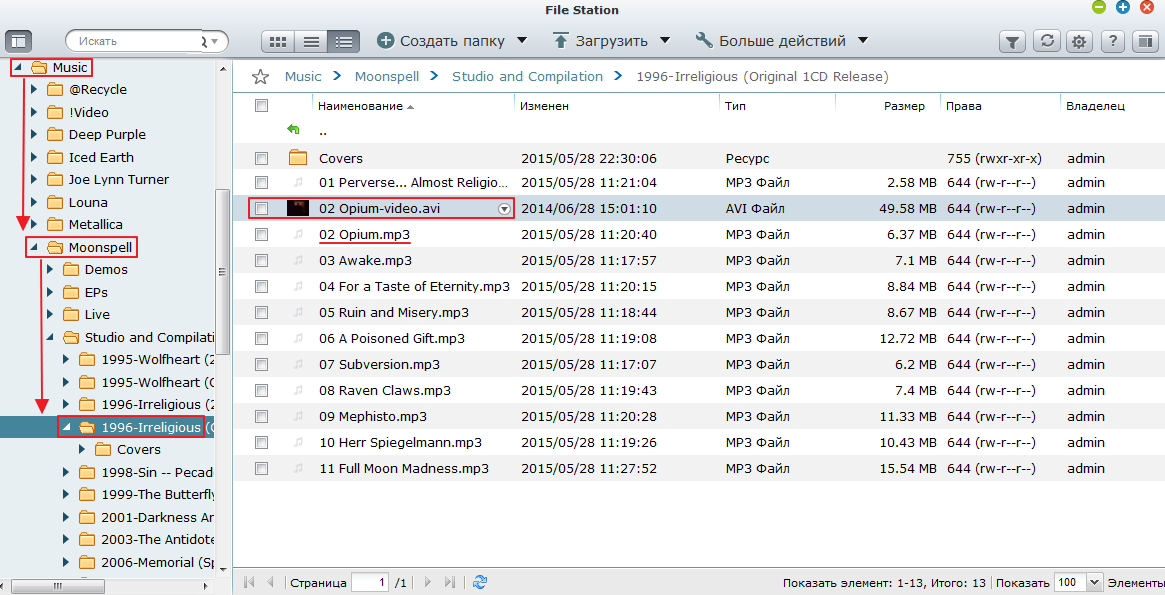Image resolution: width=1165 pixels, height=595 pixels.
Task: Switch to thumbnail grid view
Action: point(278,42)
